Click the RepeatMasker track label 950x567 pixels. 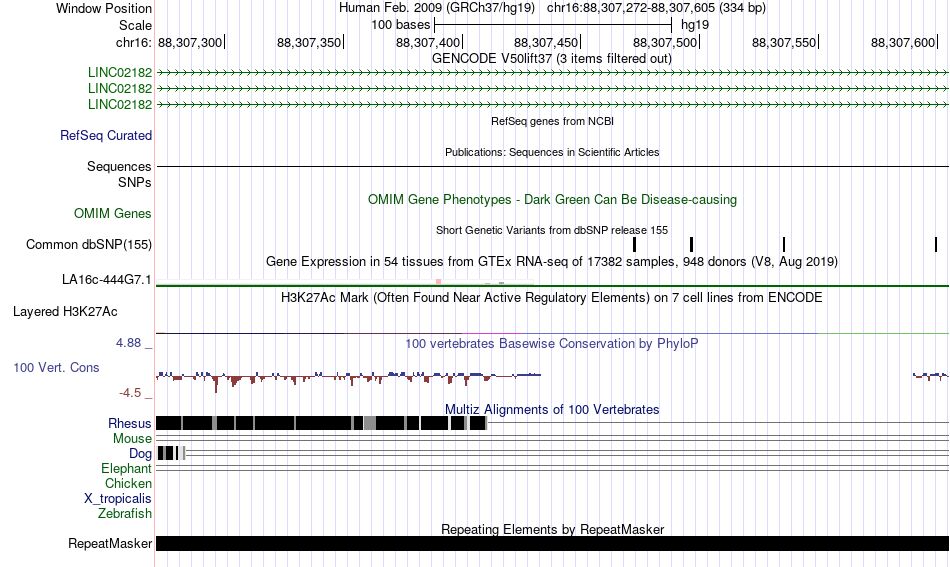[110, 543]
